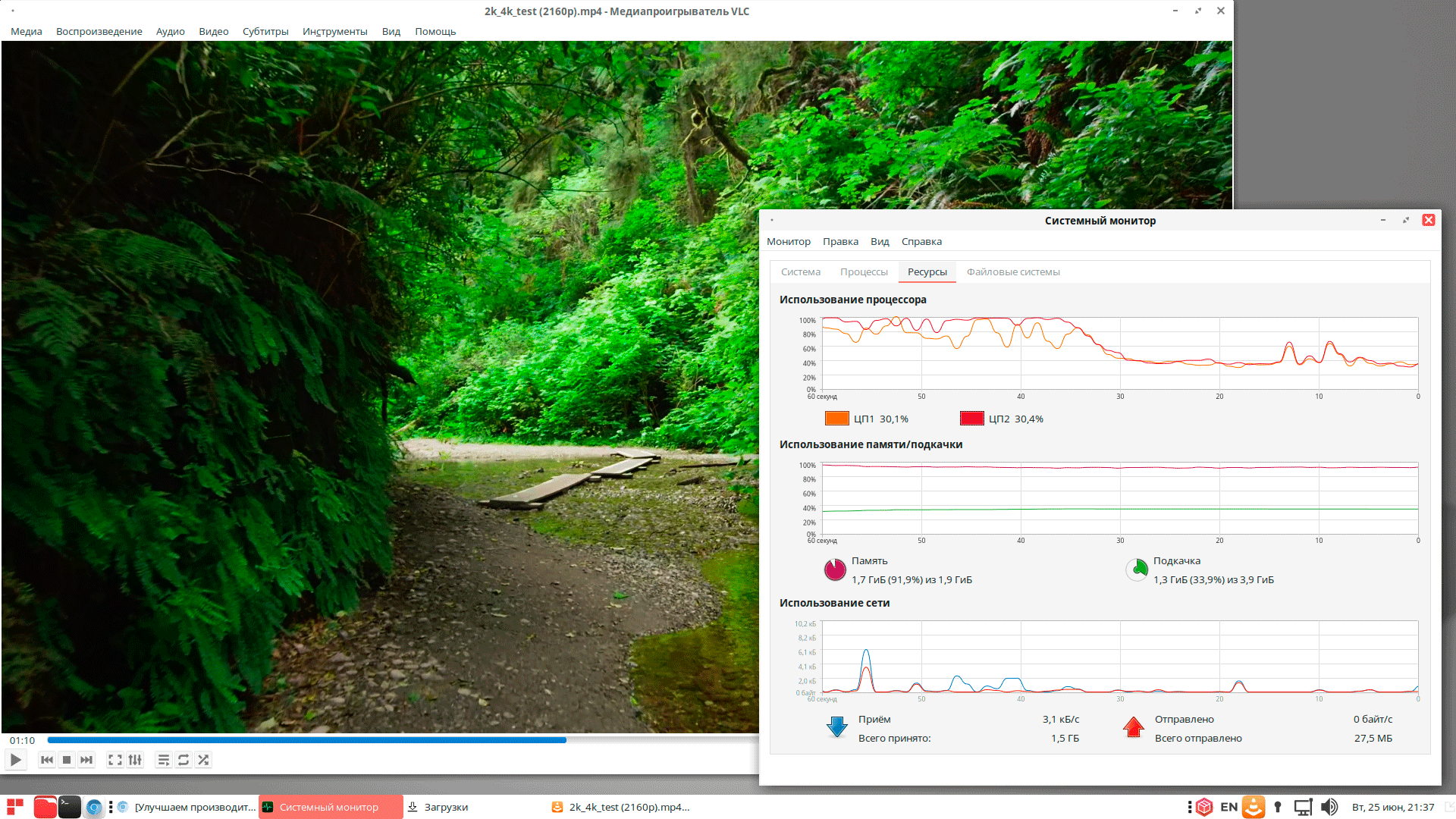Open the Инструменты menu in VLC
This screenshot has width=1456, height=819.
click(x=334, y=31)
